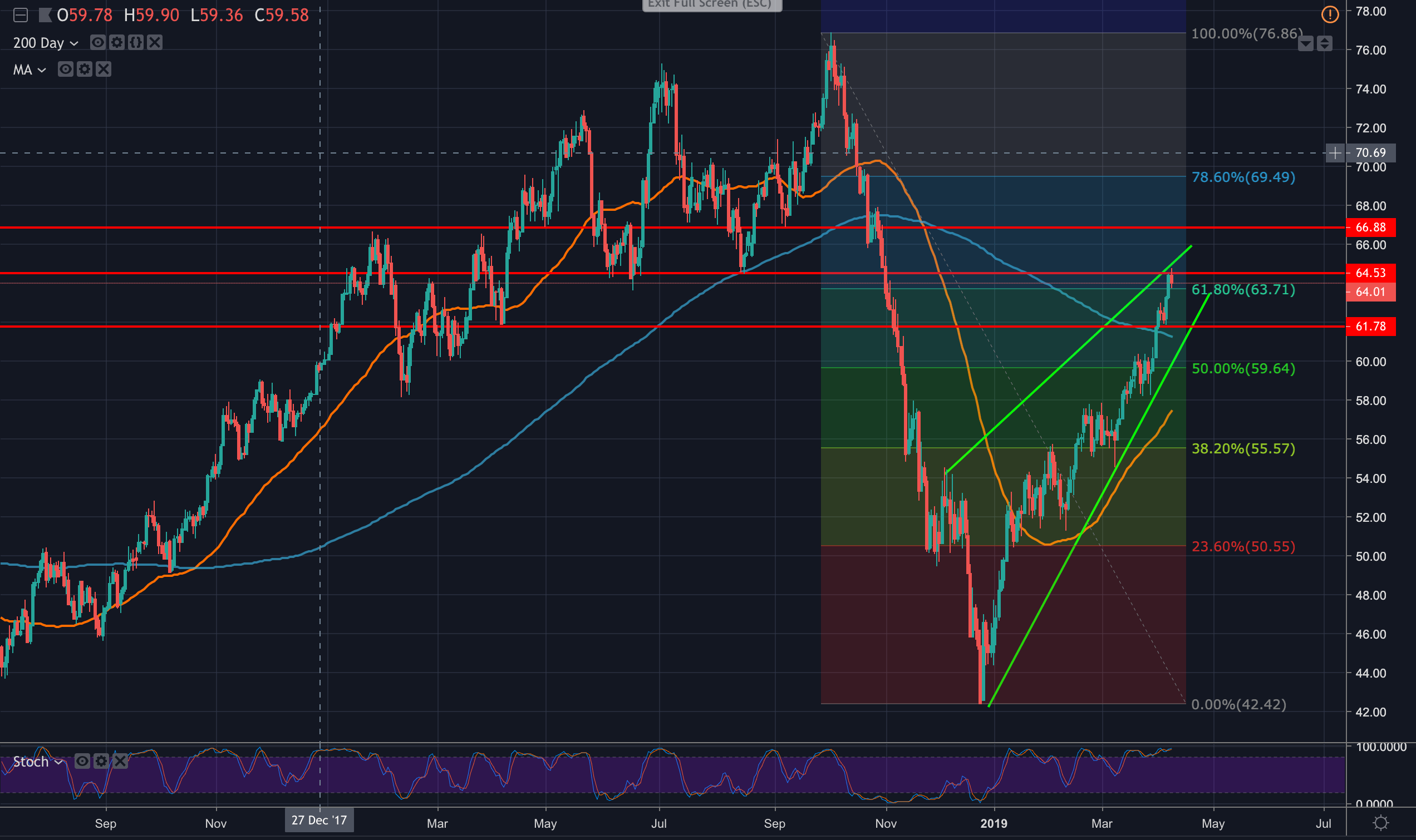Screen dimensions: 1416x840
Task: Remove the 200 Day indicator
Action: 155,42
